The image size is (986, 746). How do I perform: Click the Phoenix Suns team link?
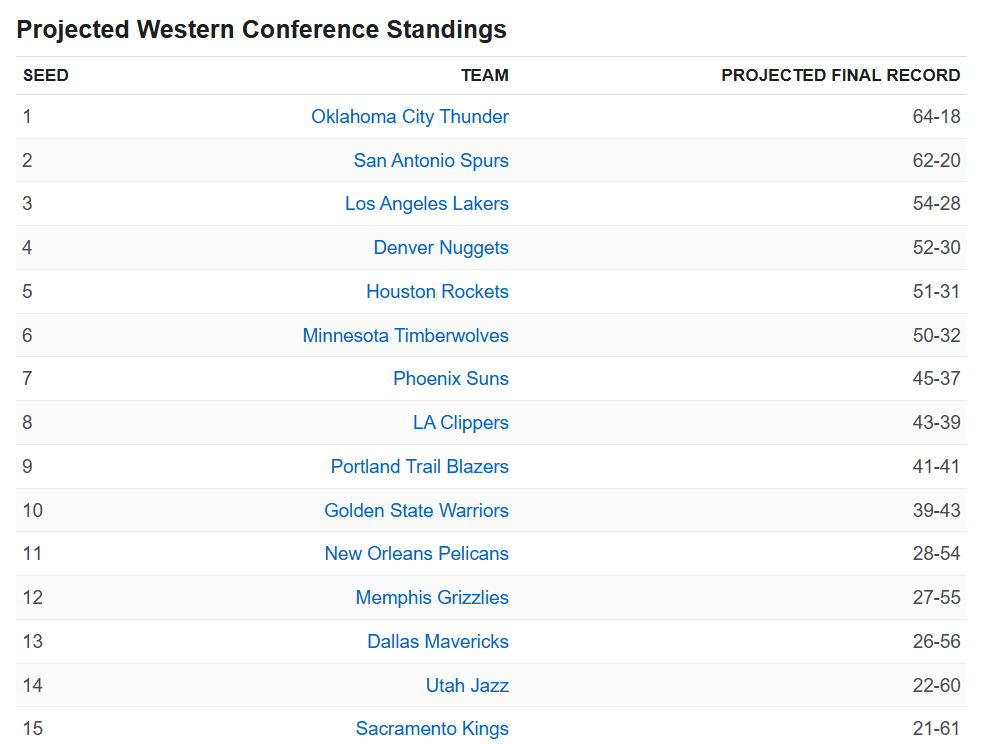(x=450, y=379)
